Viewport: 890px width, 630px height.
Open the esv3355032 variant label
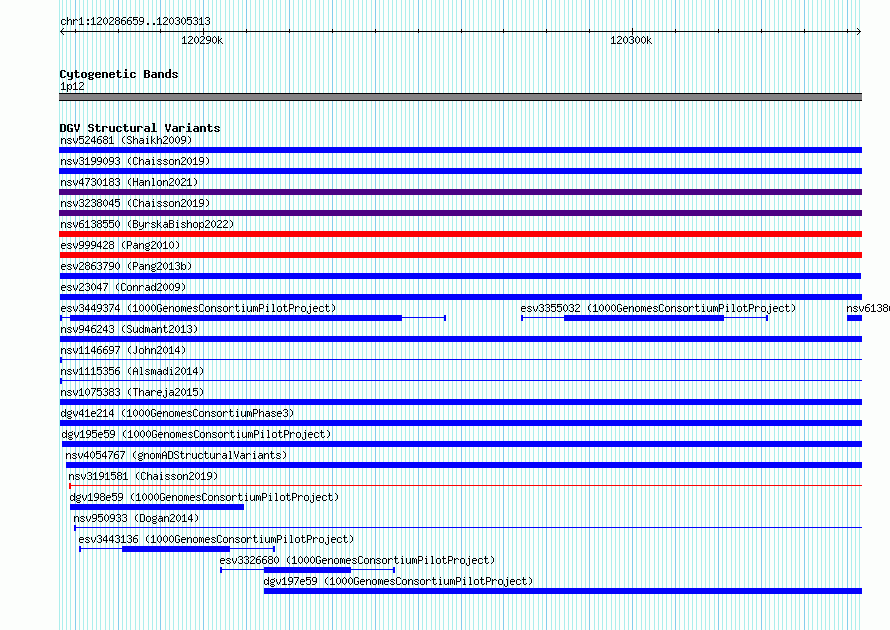tap(658, 308)
